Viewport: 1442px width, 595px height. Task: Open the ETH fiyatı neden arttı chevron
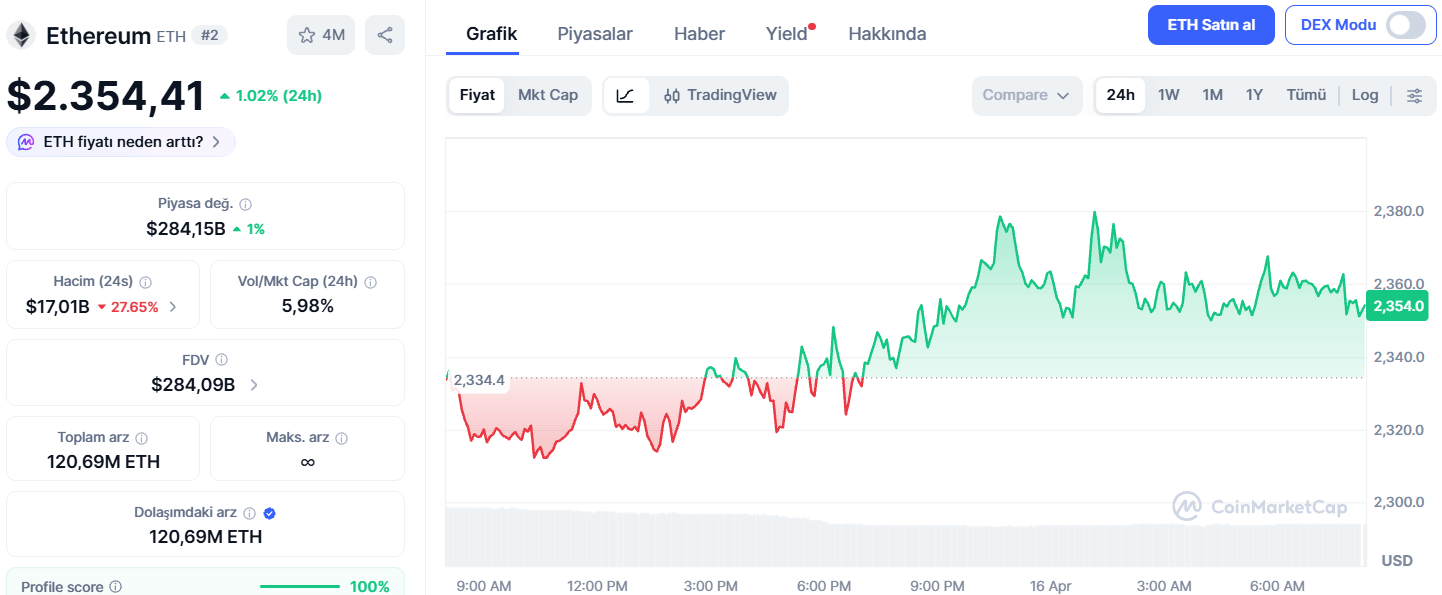coord(216,142)
